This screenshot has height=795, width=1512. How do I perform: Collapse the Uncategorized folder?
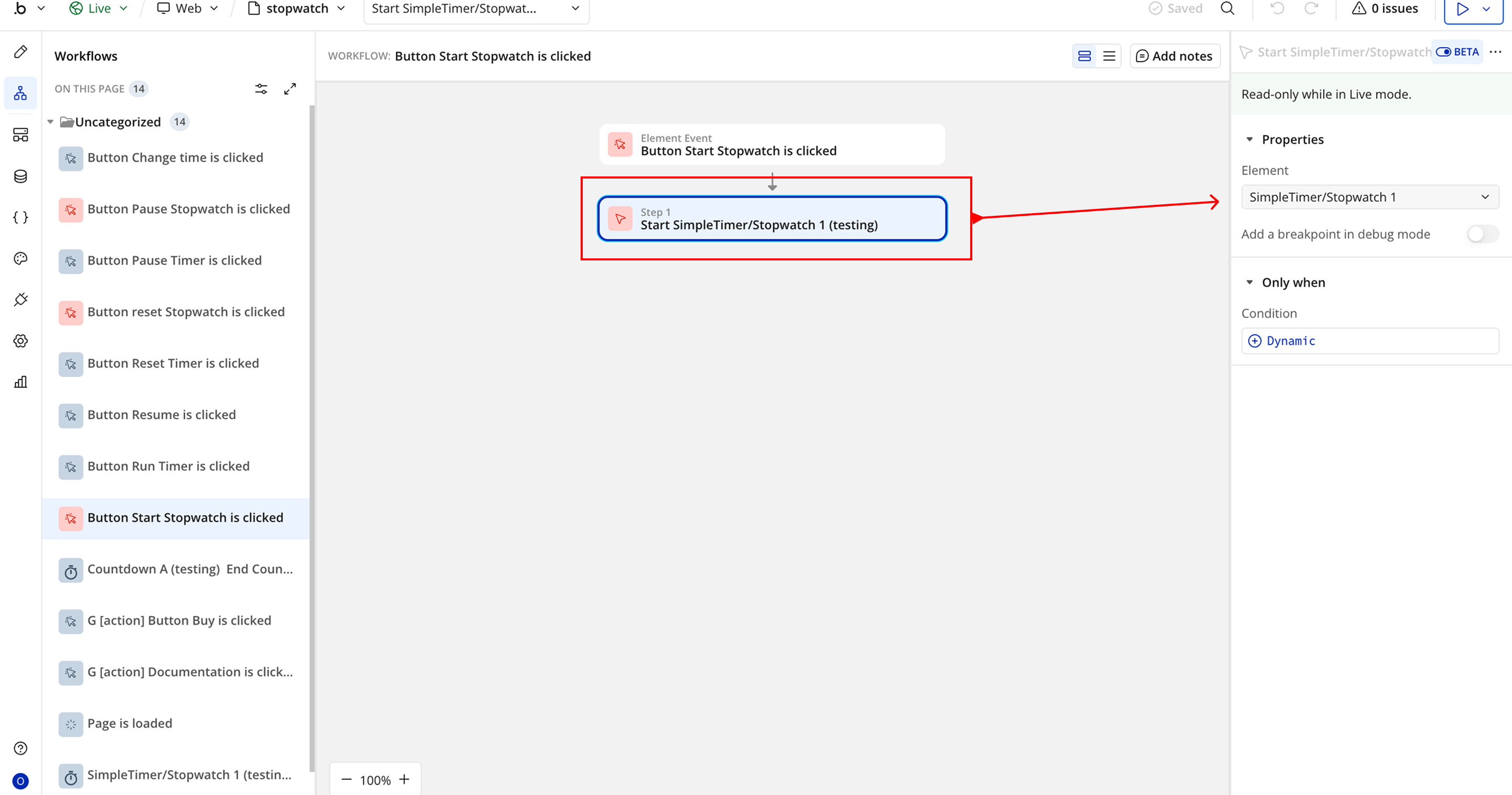pos(50,122)
